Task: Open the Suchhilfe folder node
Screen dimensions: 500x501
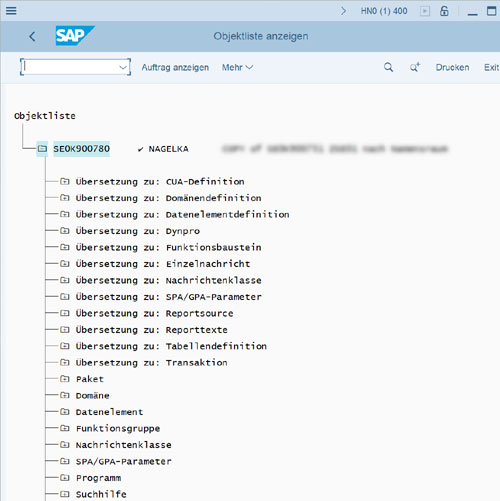Action: point(65,494)
